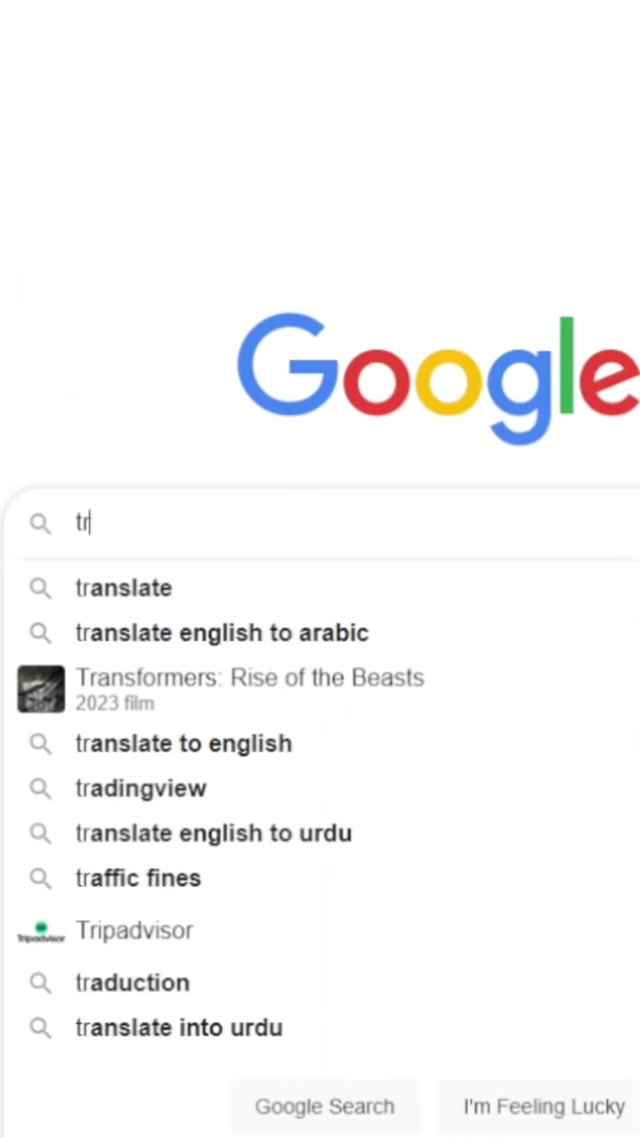Viewport: 640px width, 1138px height.
Task: Click the magnifier icon beside 'traduction'
Action: click(40, 983)
